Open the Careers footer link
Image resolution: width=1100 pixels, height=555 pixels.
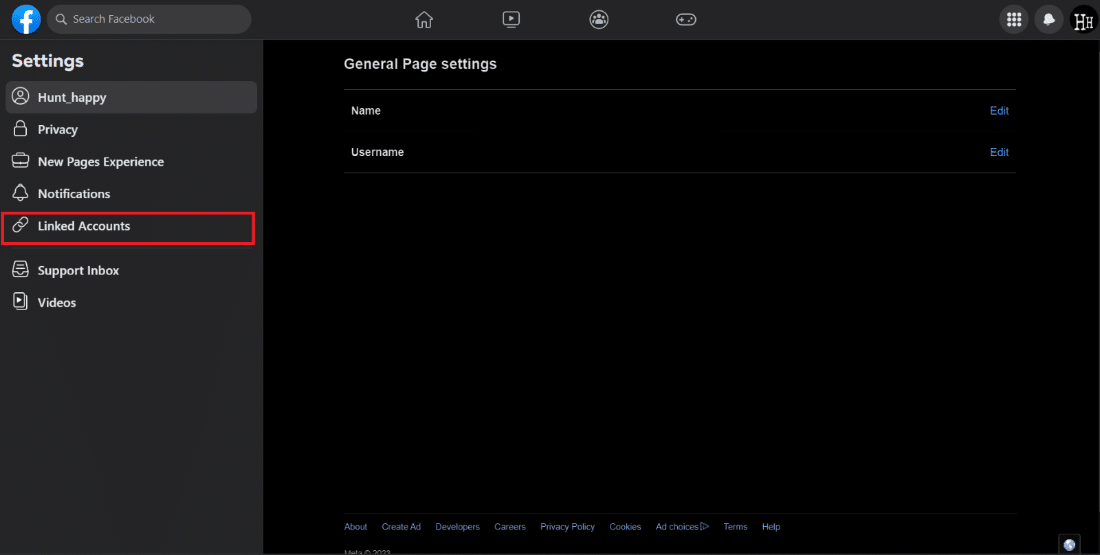510,527
